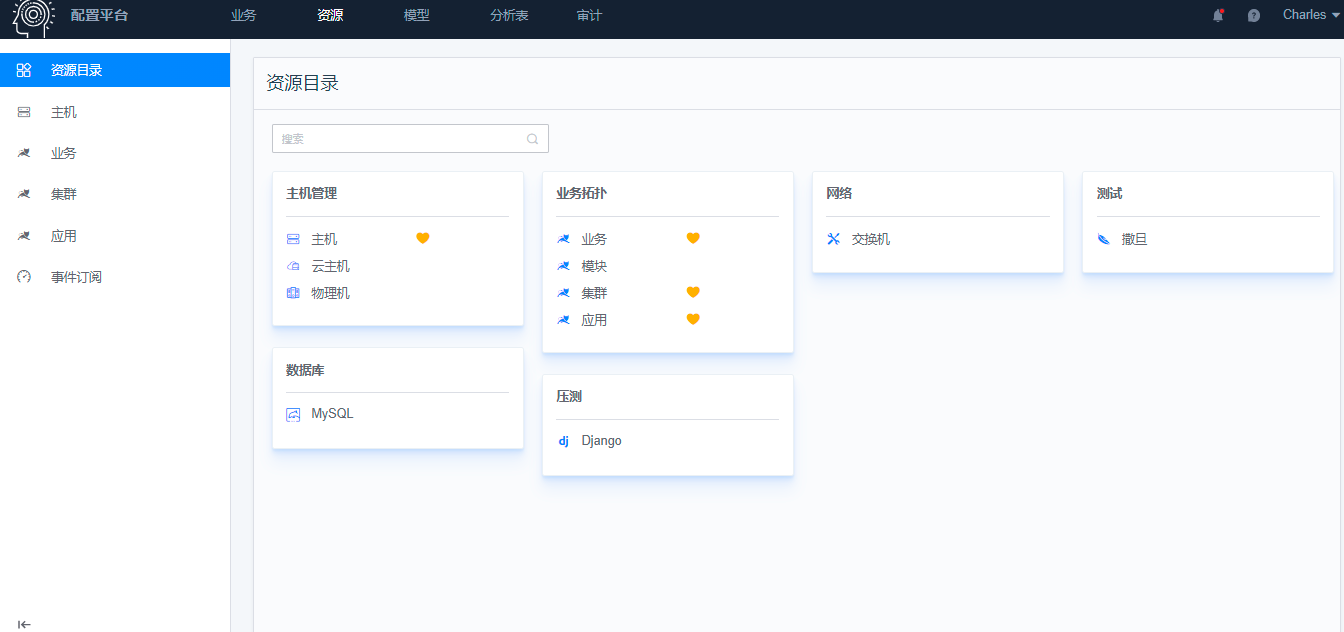The image size is (1344, 632).
Task: Open the 模块 model link
Action: (594, 266)
